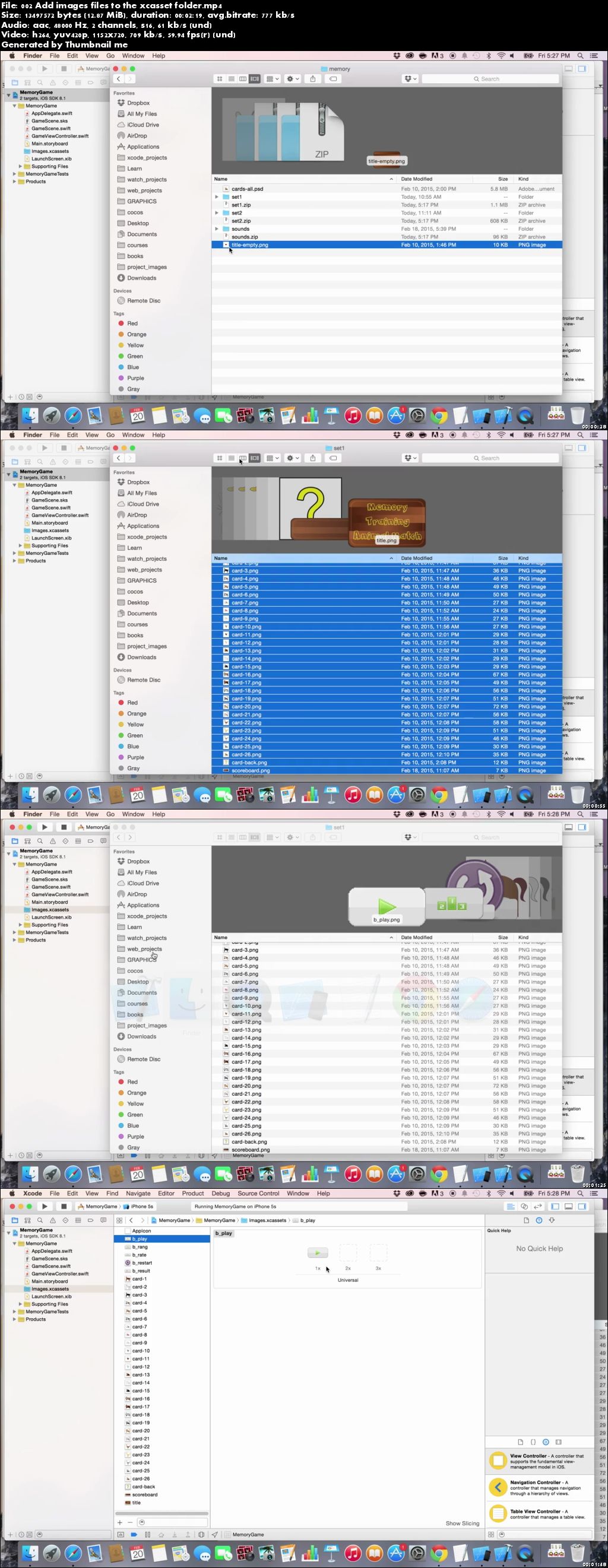Click related items grid icon left of MemoryGame breadcrumb

pyautogui.click(x=119, y=1220)
